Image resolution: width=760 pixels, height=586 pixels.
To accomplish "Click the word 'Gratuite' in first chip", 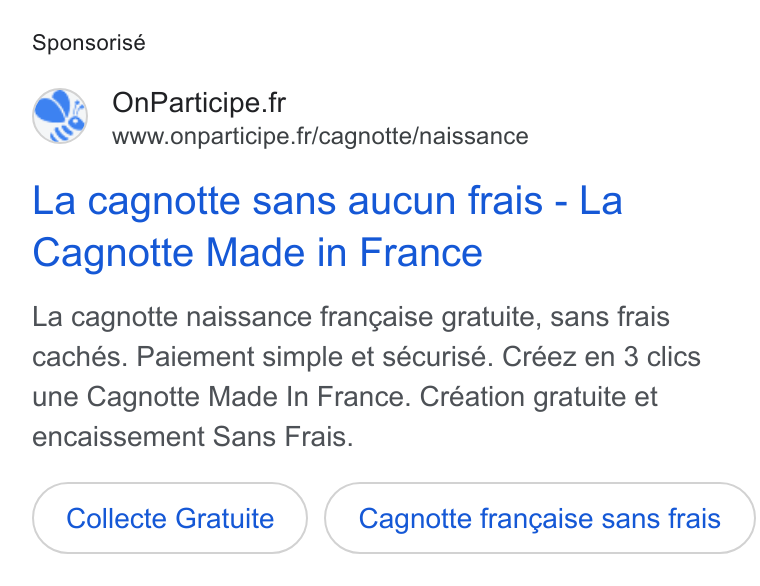I will [x=225, y=518].
